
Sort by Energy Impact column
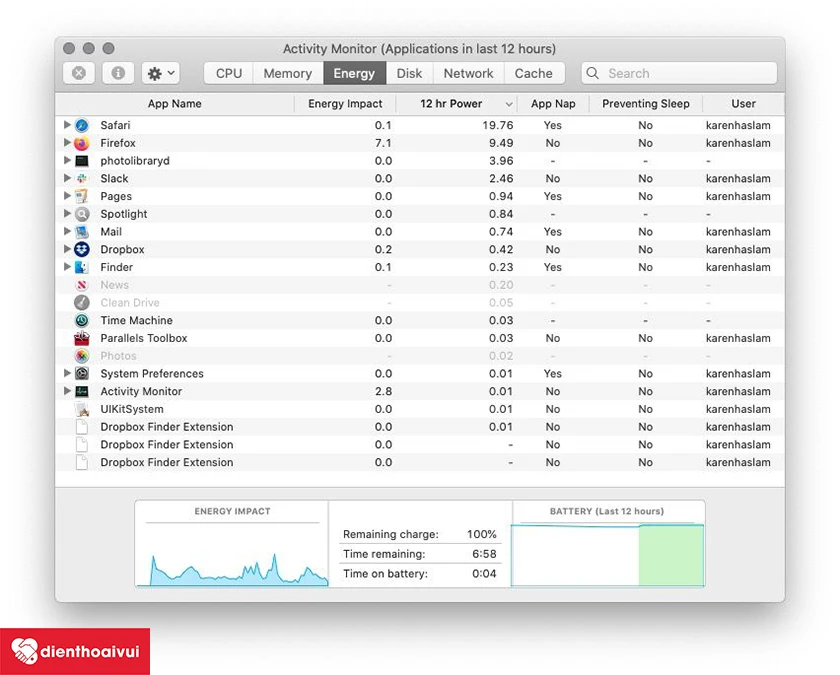click(x=345, y=104)
